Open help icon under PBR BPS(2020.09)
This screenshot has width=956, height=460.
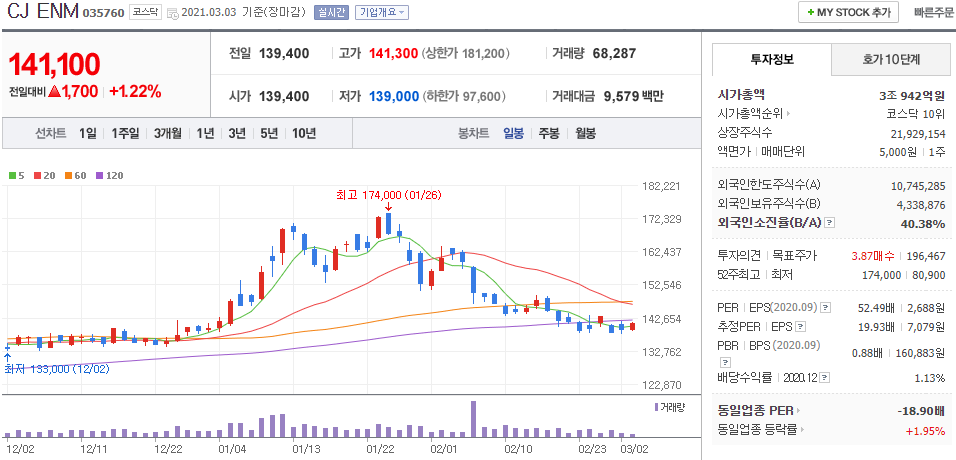click(x=725, y=362)
